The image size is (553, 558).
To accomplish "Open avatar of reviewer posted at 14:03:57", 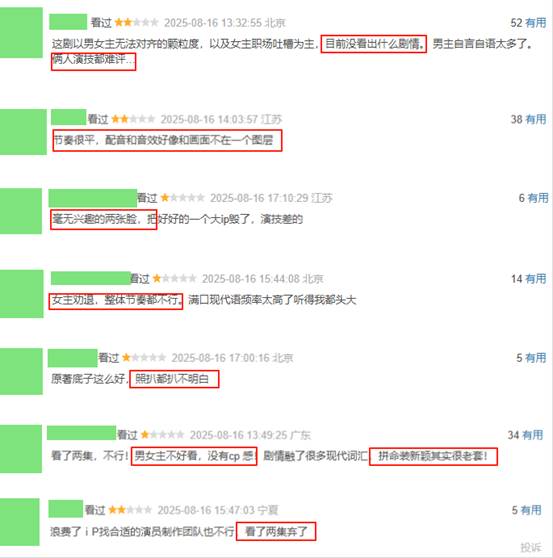I will pos(23,132).
